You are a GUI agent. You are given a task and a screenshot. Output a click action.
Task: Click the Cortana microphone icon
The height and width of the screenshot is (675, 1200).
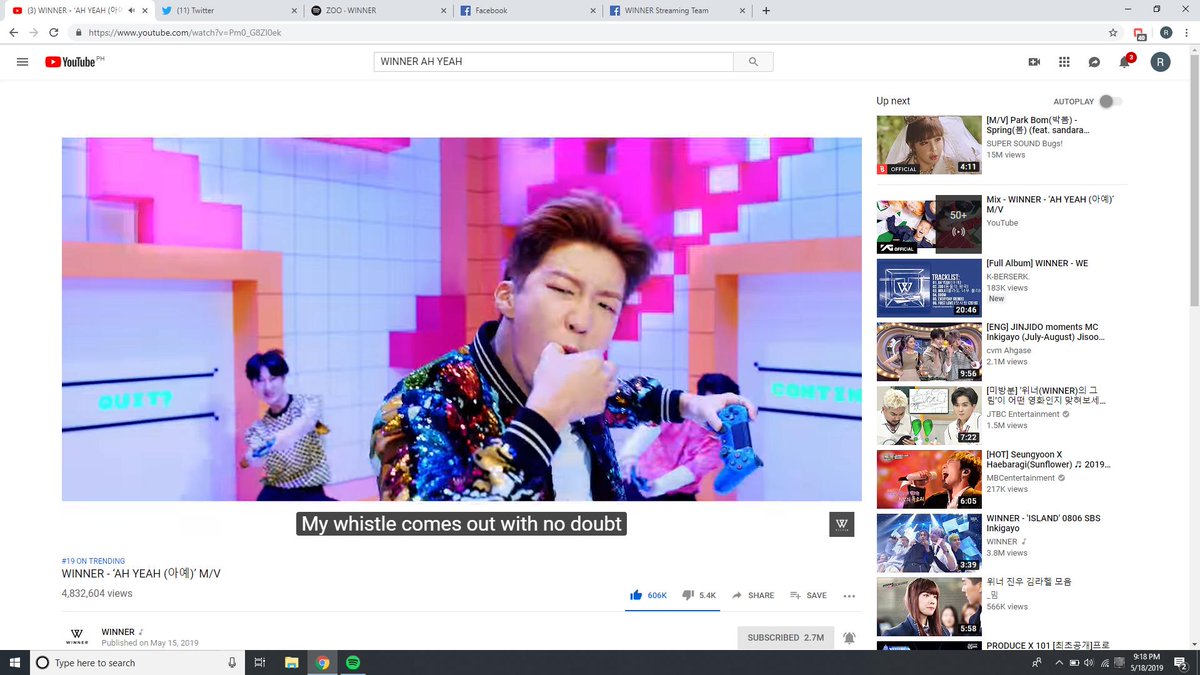tap(232, 662)
